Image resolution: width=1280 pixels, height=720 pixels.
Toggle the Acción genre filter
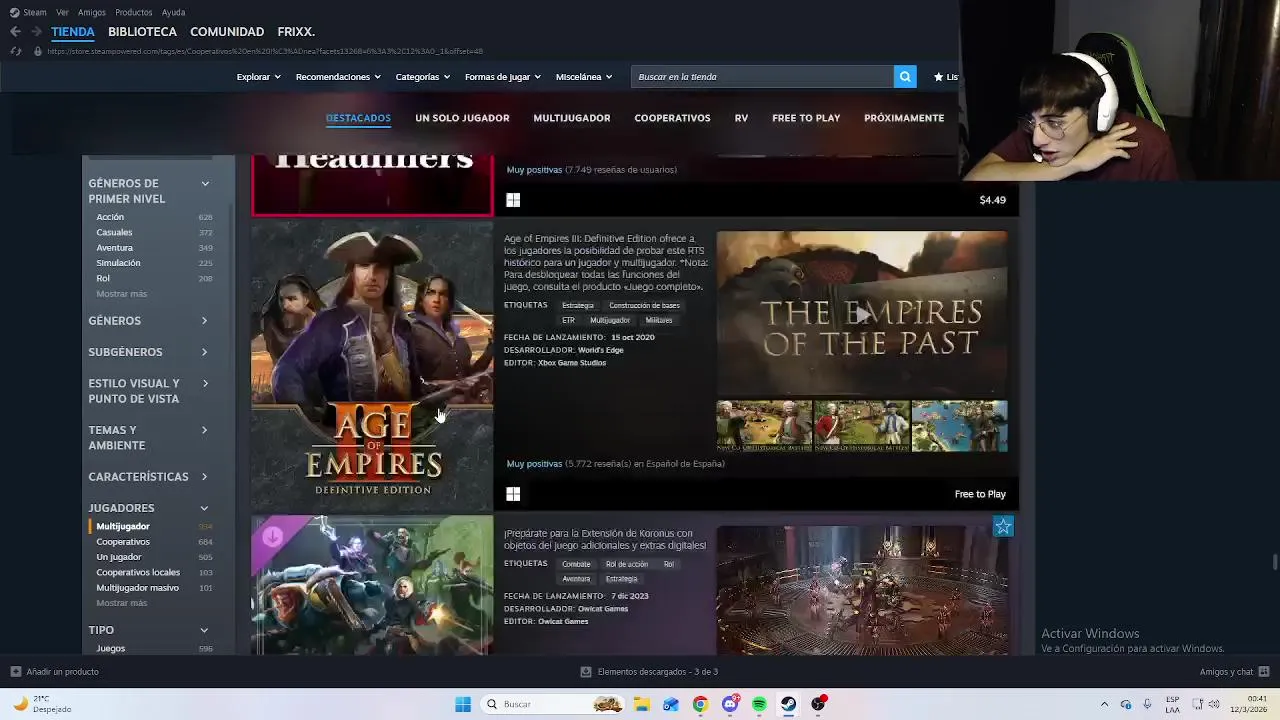pos(110,217)
